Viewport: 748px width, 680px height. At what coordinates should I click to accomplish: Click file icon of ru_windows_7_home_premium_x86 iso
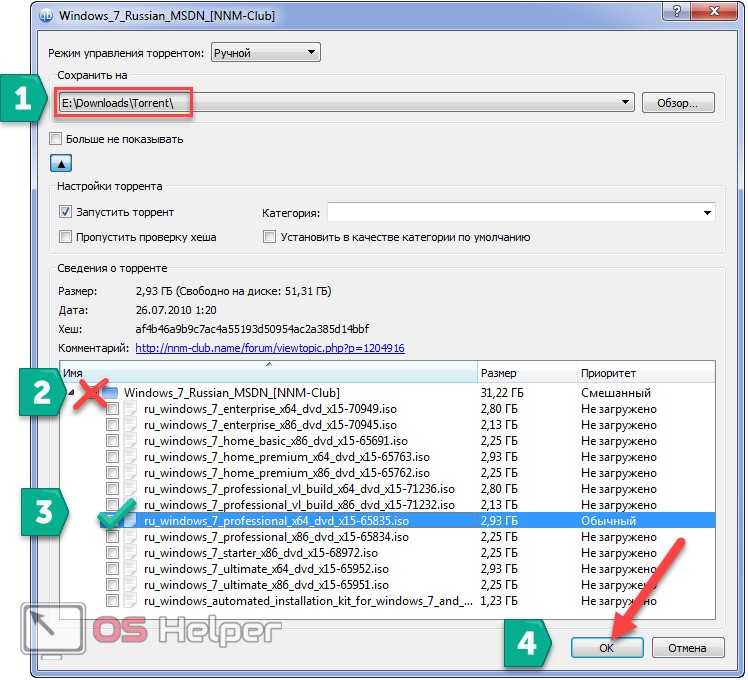[131, 473]
